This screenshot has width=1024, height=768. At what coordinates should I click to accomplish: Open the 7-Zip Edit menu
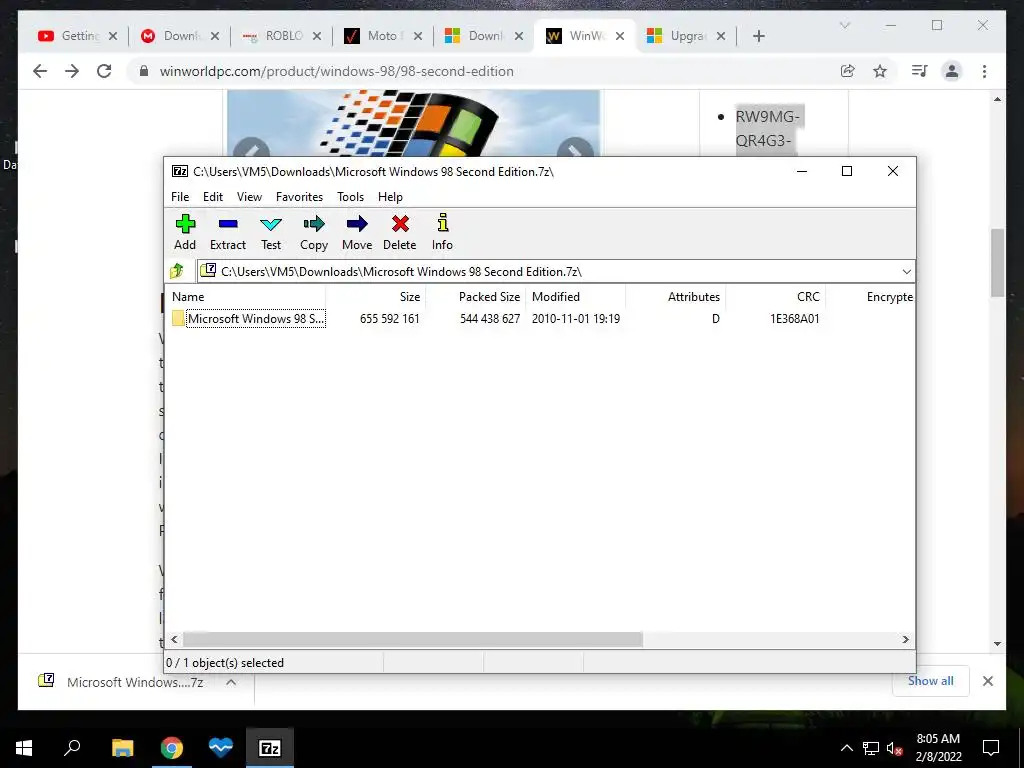[213, 197]
